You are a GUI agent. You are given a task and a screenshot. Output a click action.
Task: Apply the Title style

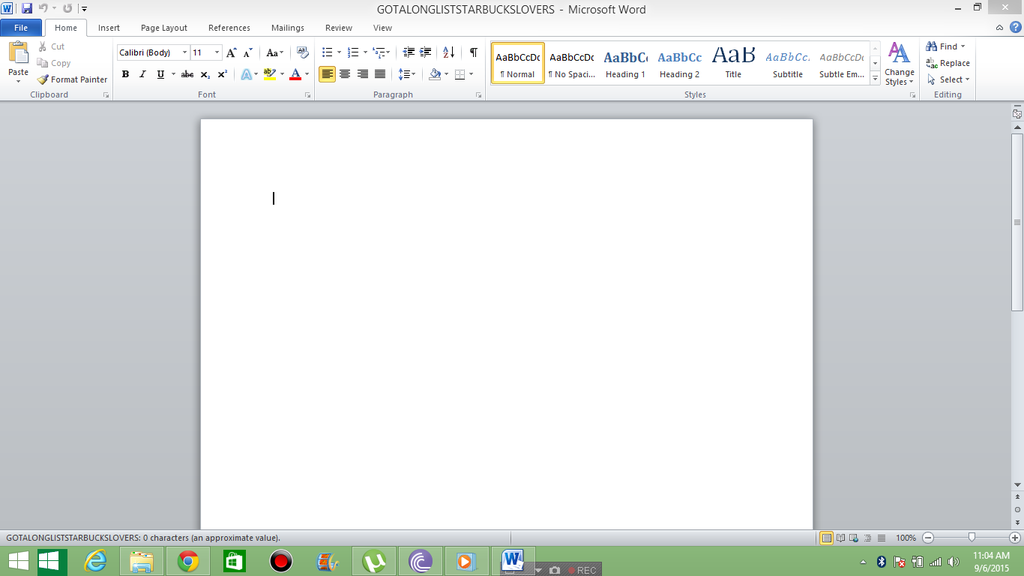pos(733,63)
